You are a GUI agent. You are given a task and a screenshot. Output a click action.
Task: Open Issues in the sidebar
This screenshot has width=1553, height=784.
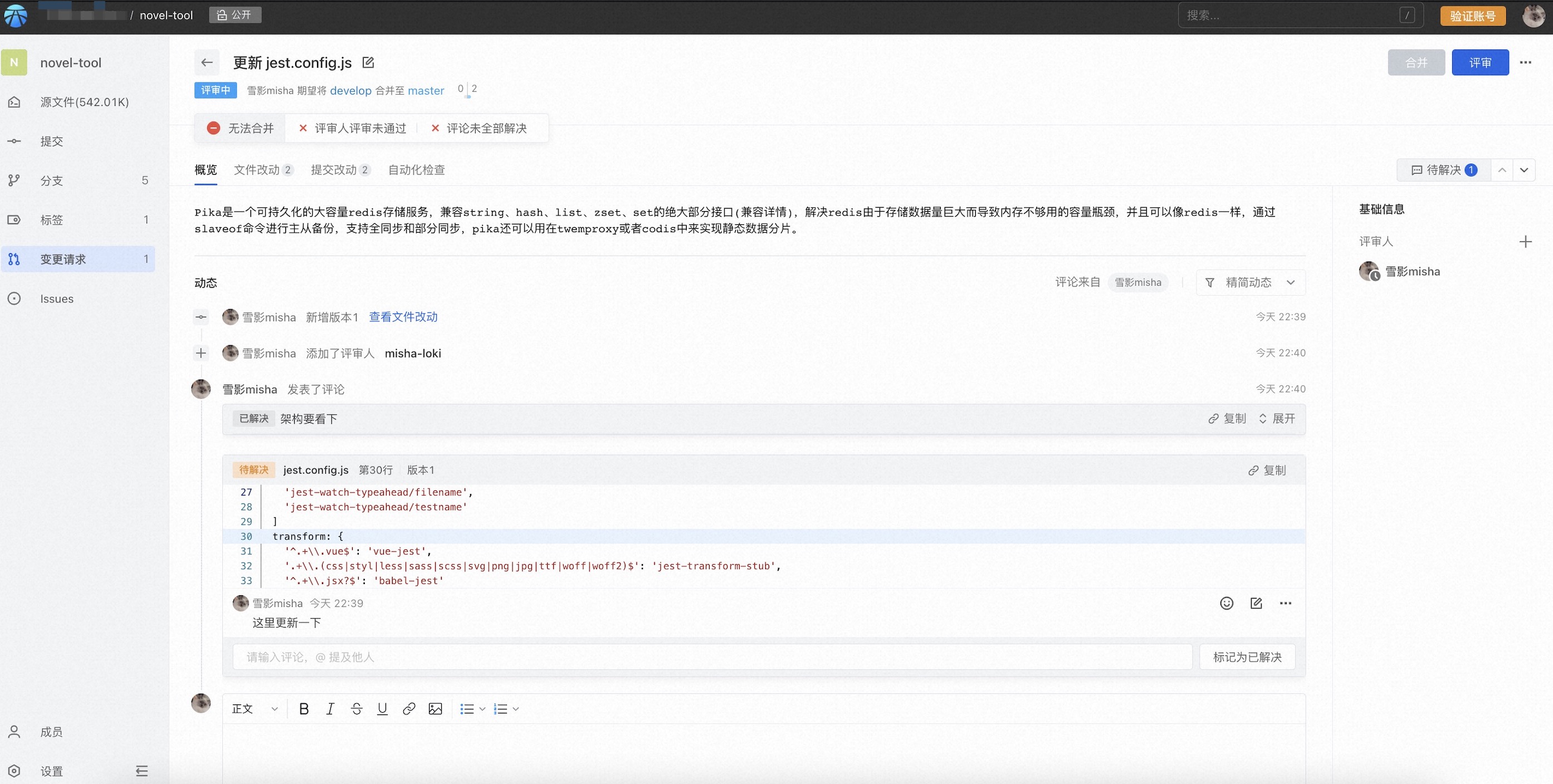coord(78,298)
